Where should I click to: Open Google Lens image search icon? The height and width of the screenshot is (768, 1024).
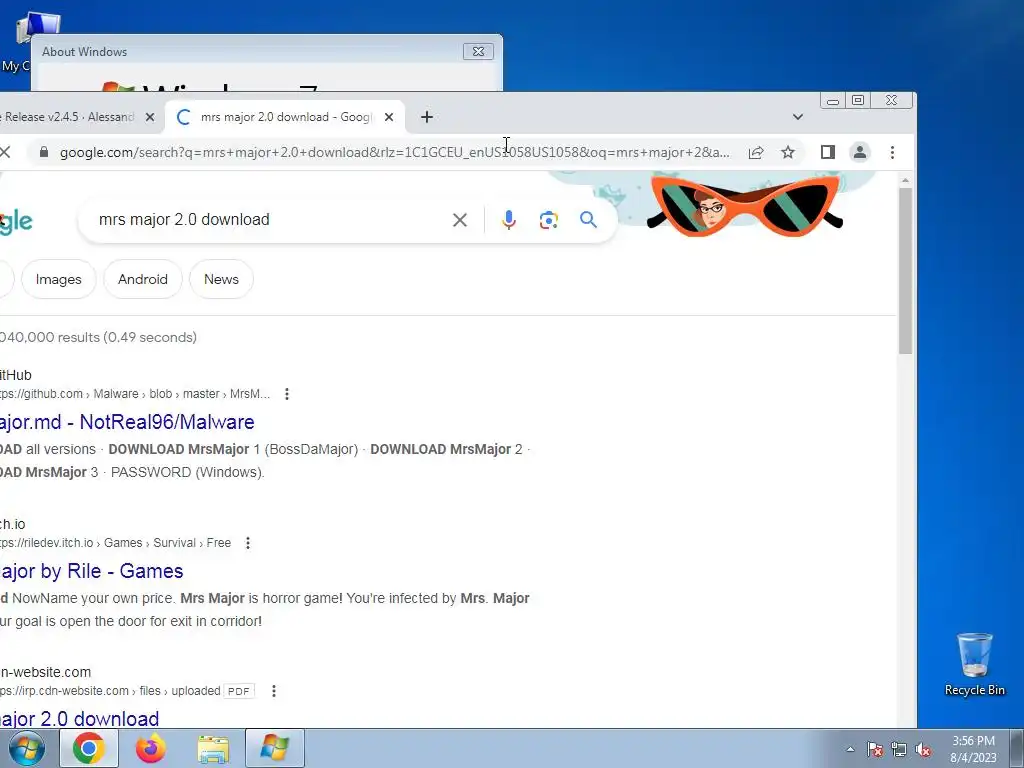(549, 220)
